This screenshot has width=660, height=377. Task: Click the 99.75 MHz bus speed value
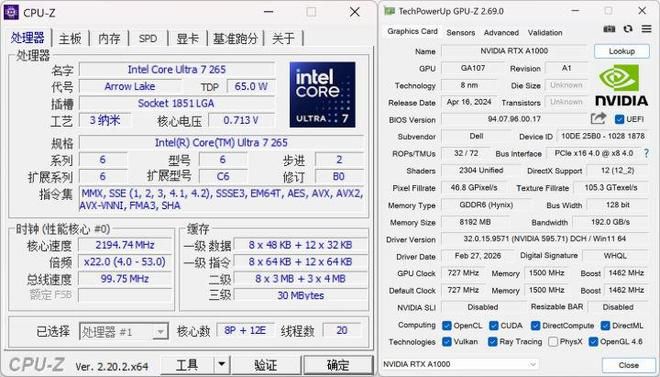click(125, 279)
